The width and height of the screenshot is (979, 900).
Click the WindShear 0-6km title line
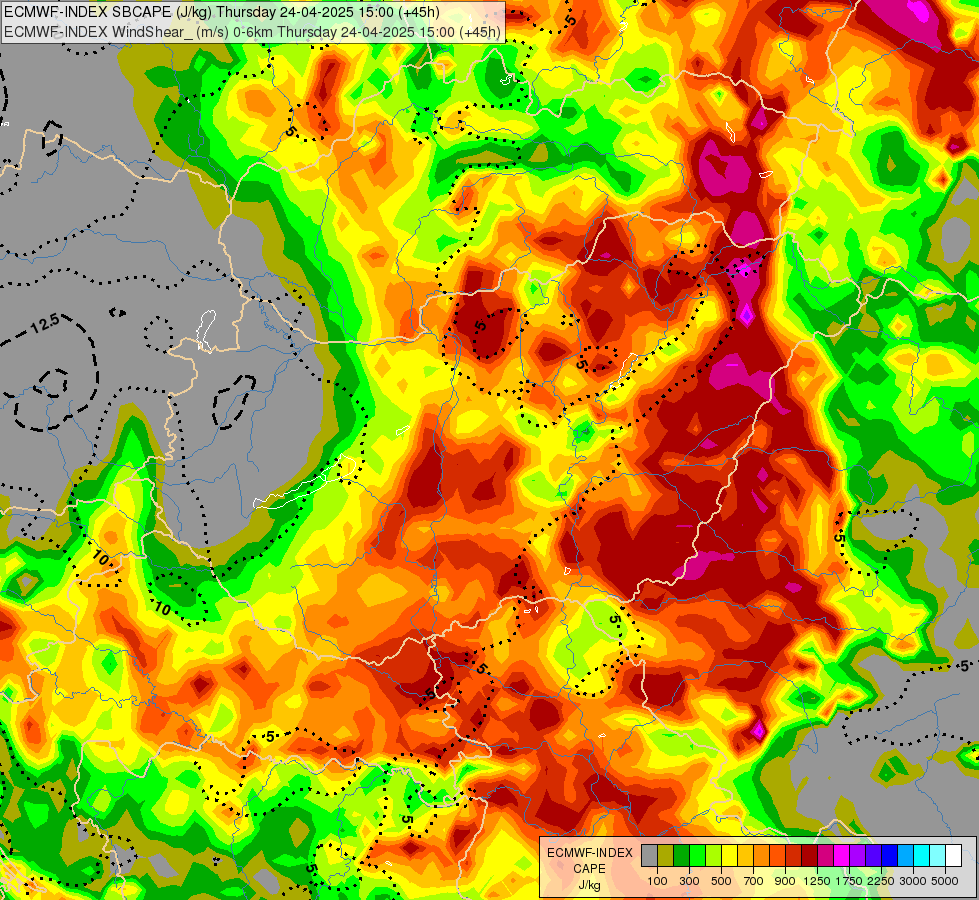[252, 31]
